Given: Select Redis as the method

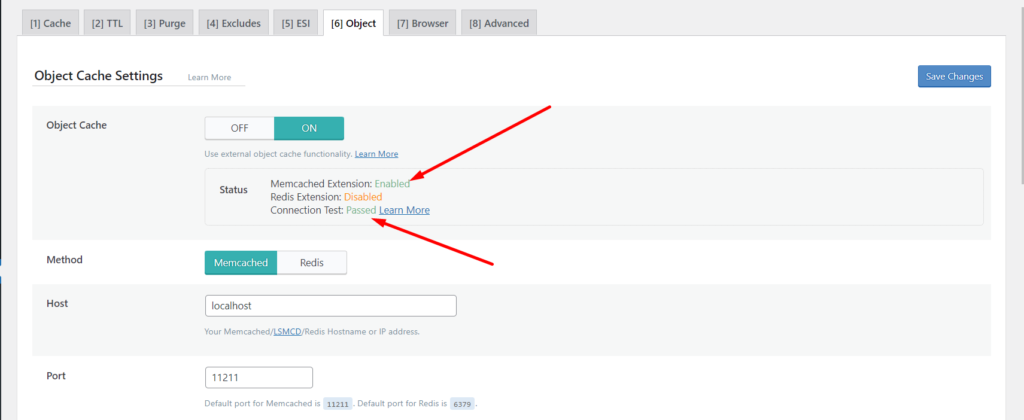Looking at the screenshot, I should click(x=312, y=263).
